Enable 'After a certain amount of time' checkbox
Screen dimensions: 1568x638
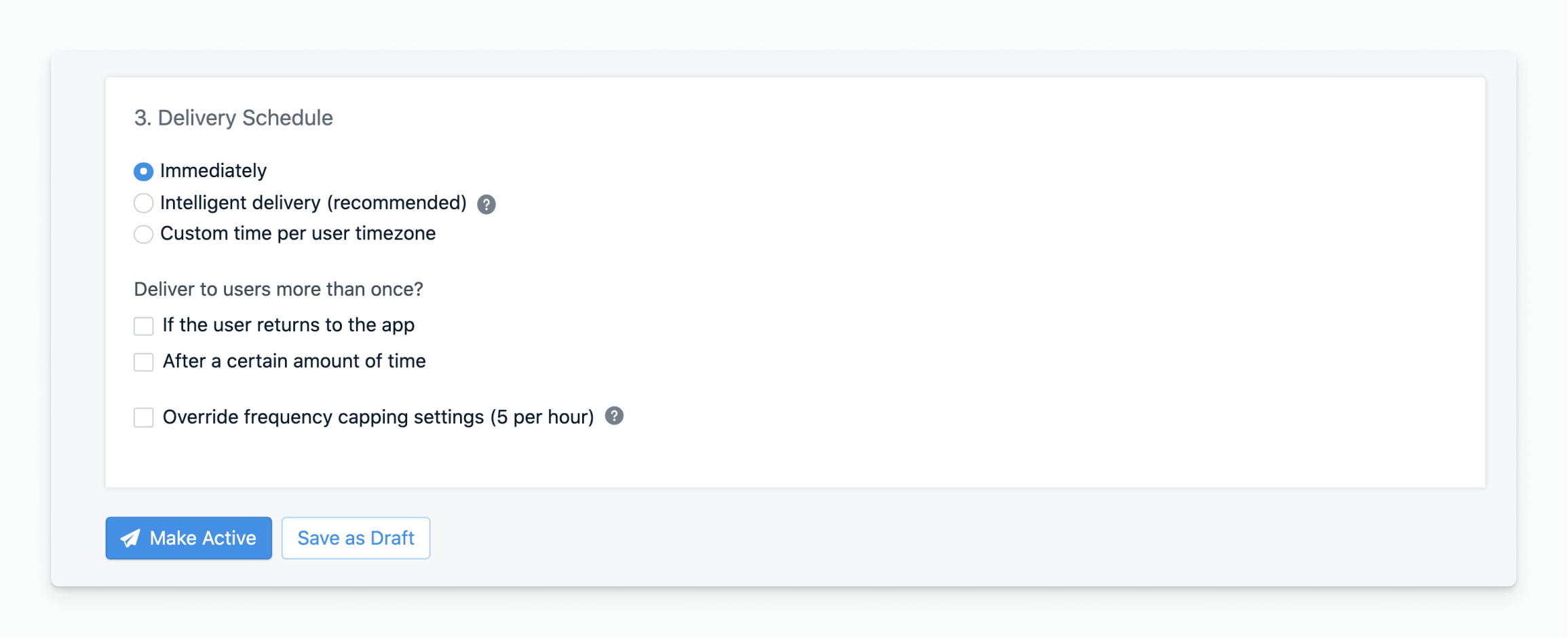(143, 362)
